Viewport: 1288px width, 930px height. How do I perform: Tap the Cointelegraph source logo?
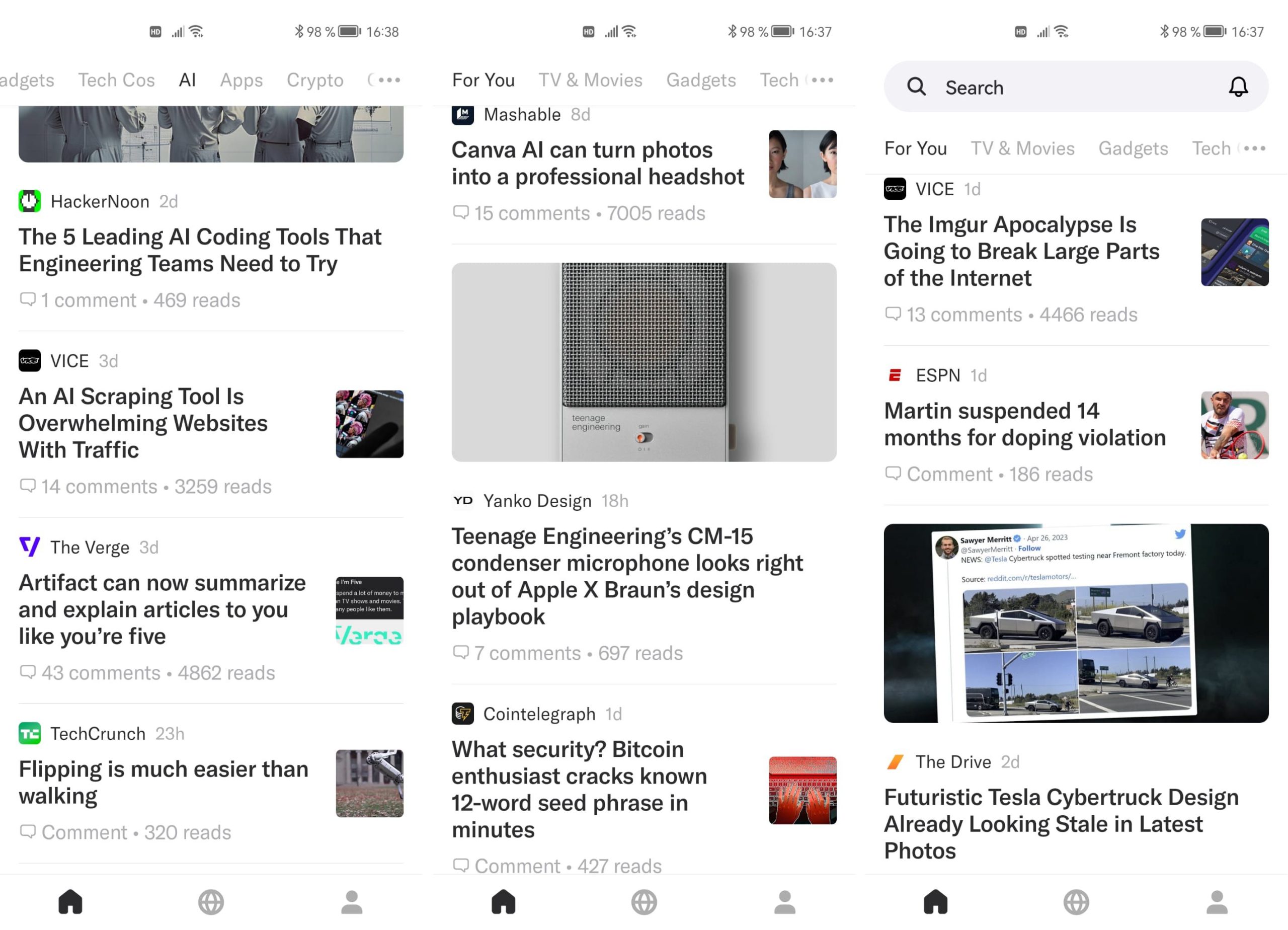click(463, 714)
